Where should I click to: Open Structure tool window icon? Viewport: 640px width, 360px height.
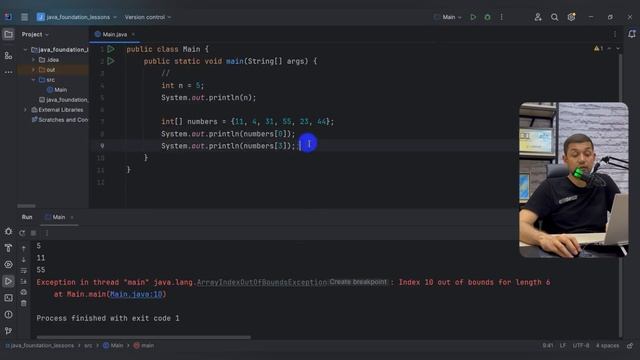(8, 56)
